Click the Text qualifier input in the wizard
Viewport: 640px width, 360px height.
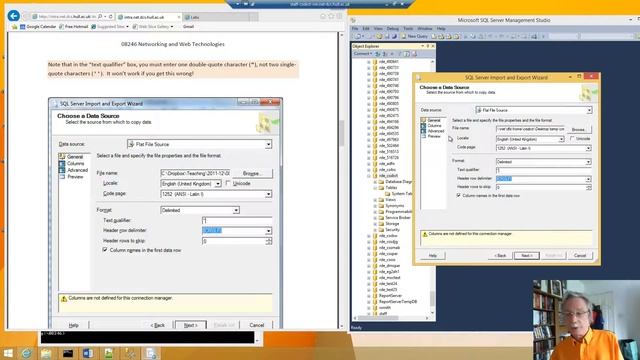point(543,170)
